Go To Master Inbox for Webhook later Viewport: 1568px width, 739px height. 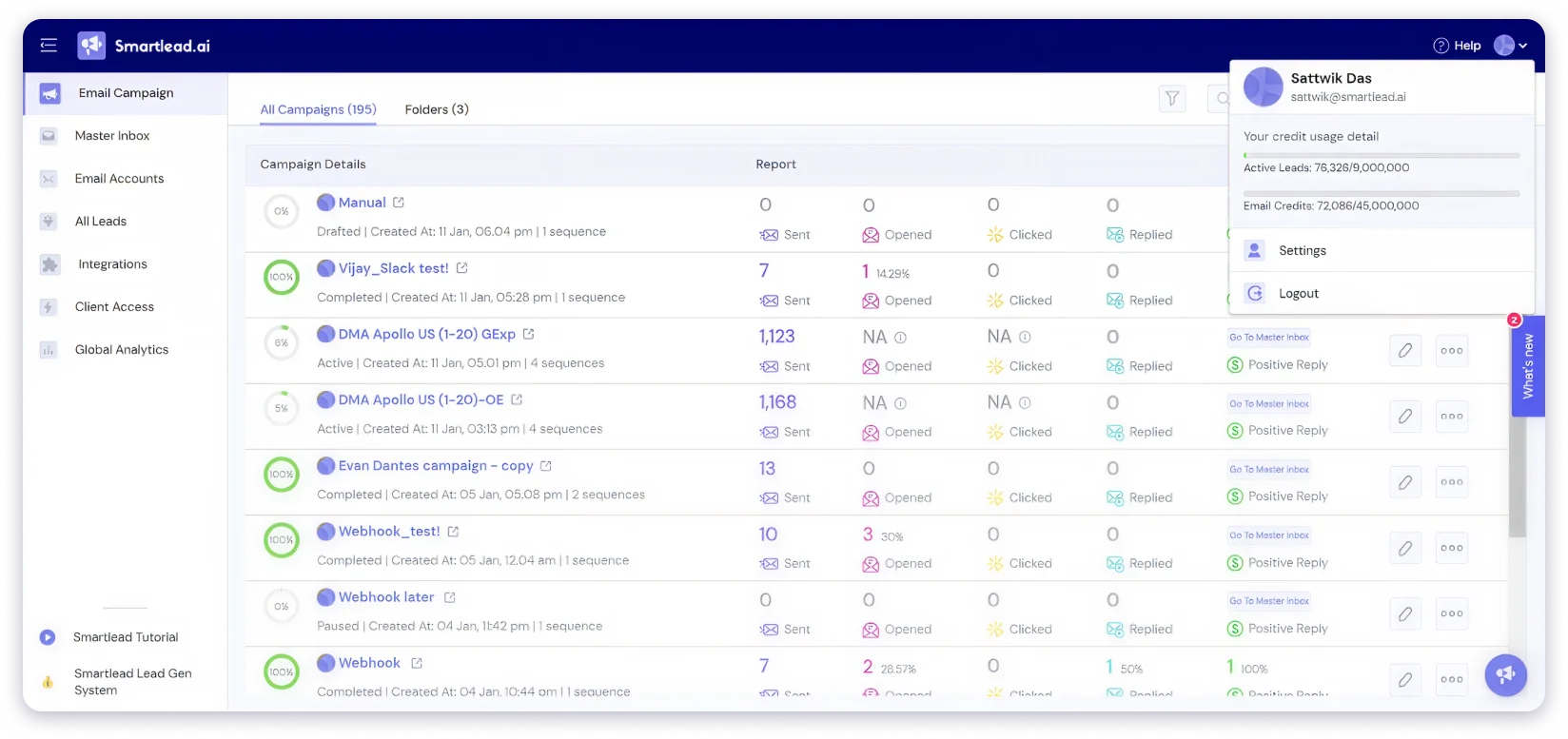(x=1269, y=600)
